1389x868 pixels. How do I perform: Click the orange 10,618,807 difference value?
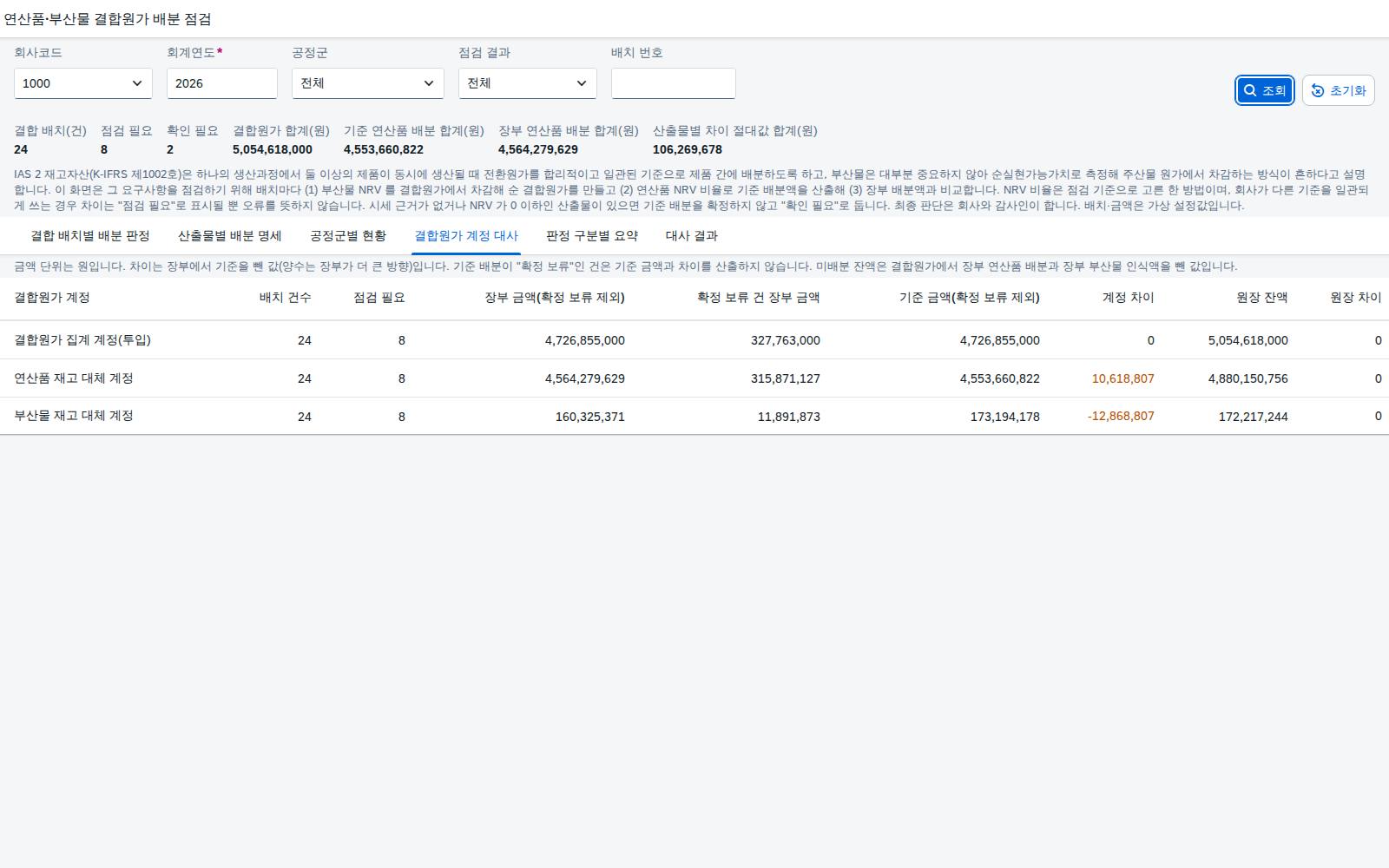1123,378
